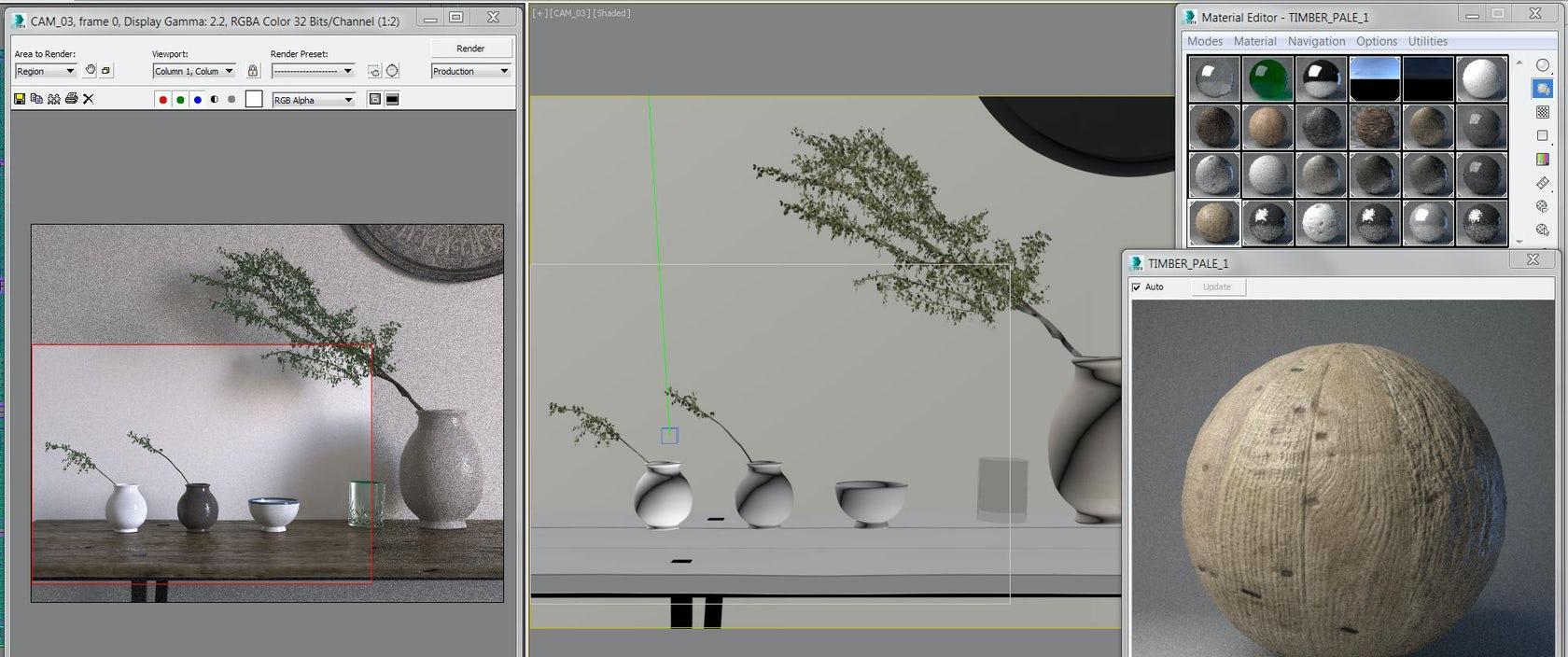Toggle display of alpha channel
This screenshot has width=1568, height=657.
click(215, 100)
